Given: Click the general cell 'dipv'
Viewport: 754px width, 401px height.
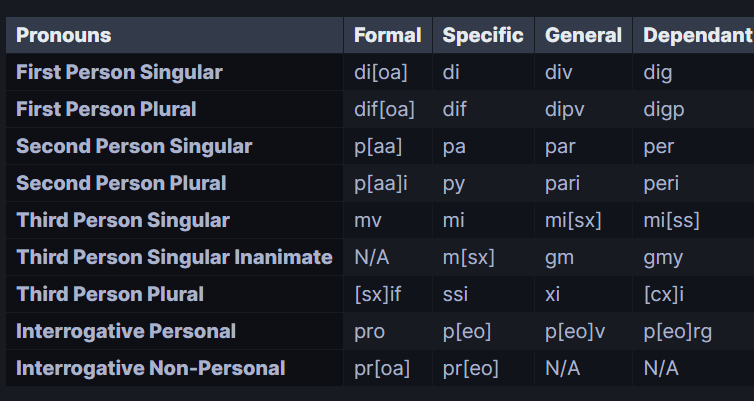Looking at the screenshot, I should tap(565, 109).
